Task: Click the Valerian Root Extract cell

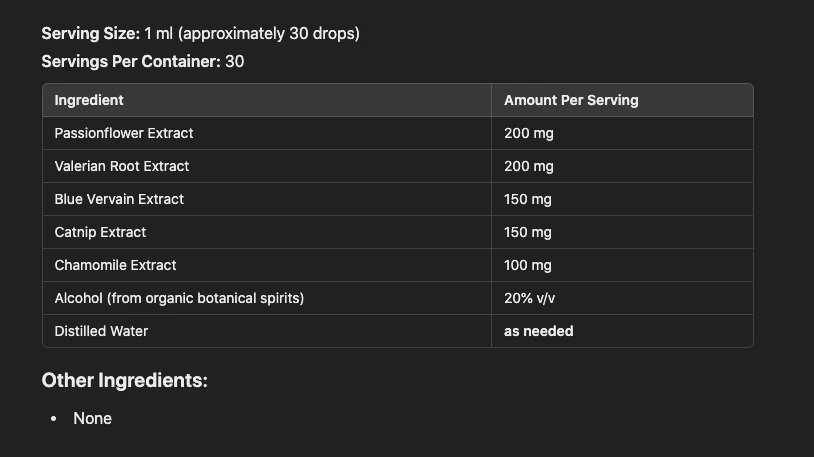Action: 122,166
